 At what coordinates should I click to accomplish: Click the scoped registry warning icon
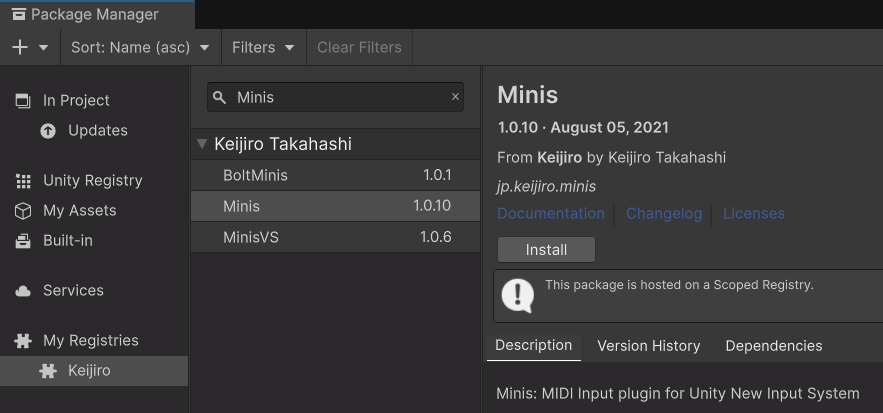click(x=518, y=296)
